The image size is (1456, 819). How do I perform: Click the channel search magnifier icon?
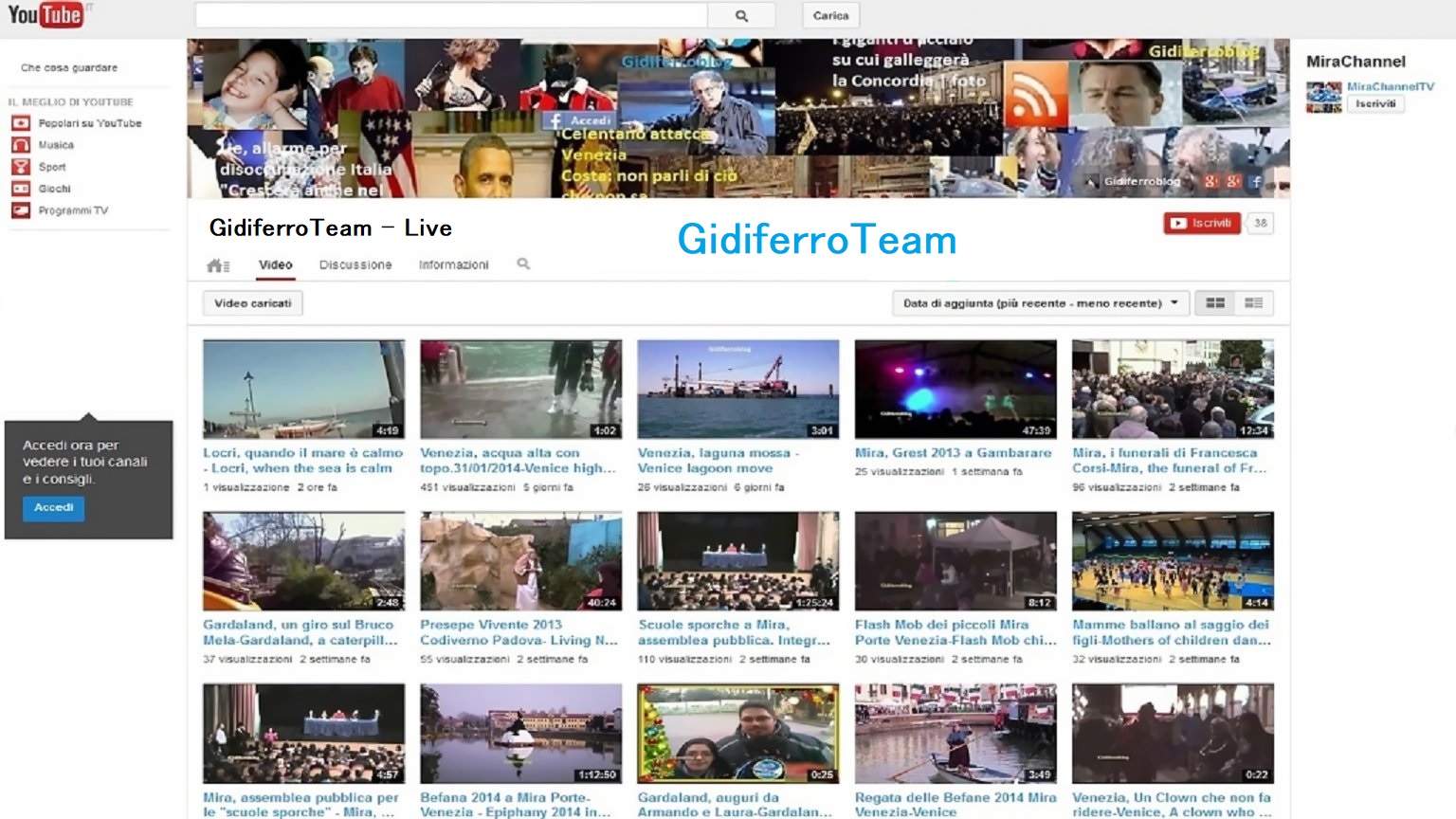click(x=523, y=264)
